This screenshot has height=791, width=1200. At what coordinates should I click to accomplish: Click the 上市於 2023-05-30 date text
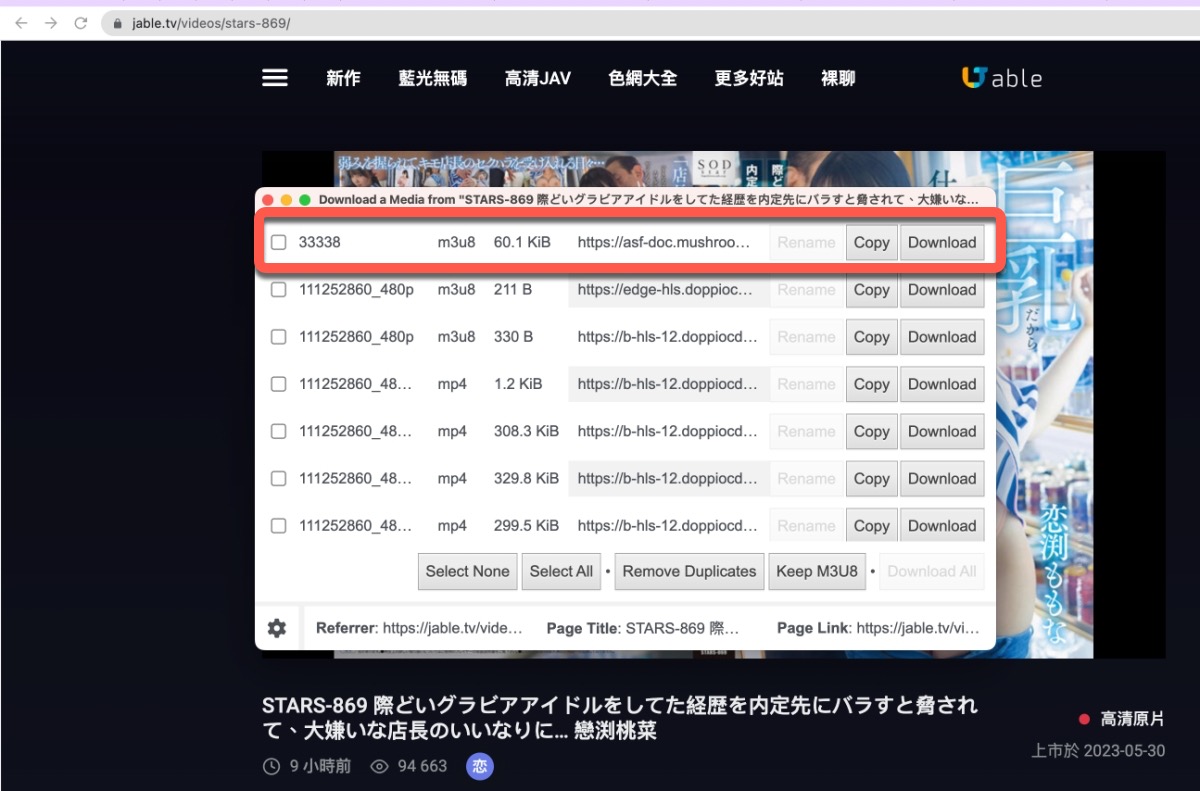point(1098,750)
